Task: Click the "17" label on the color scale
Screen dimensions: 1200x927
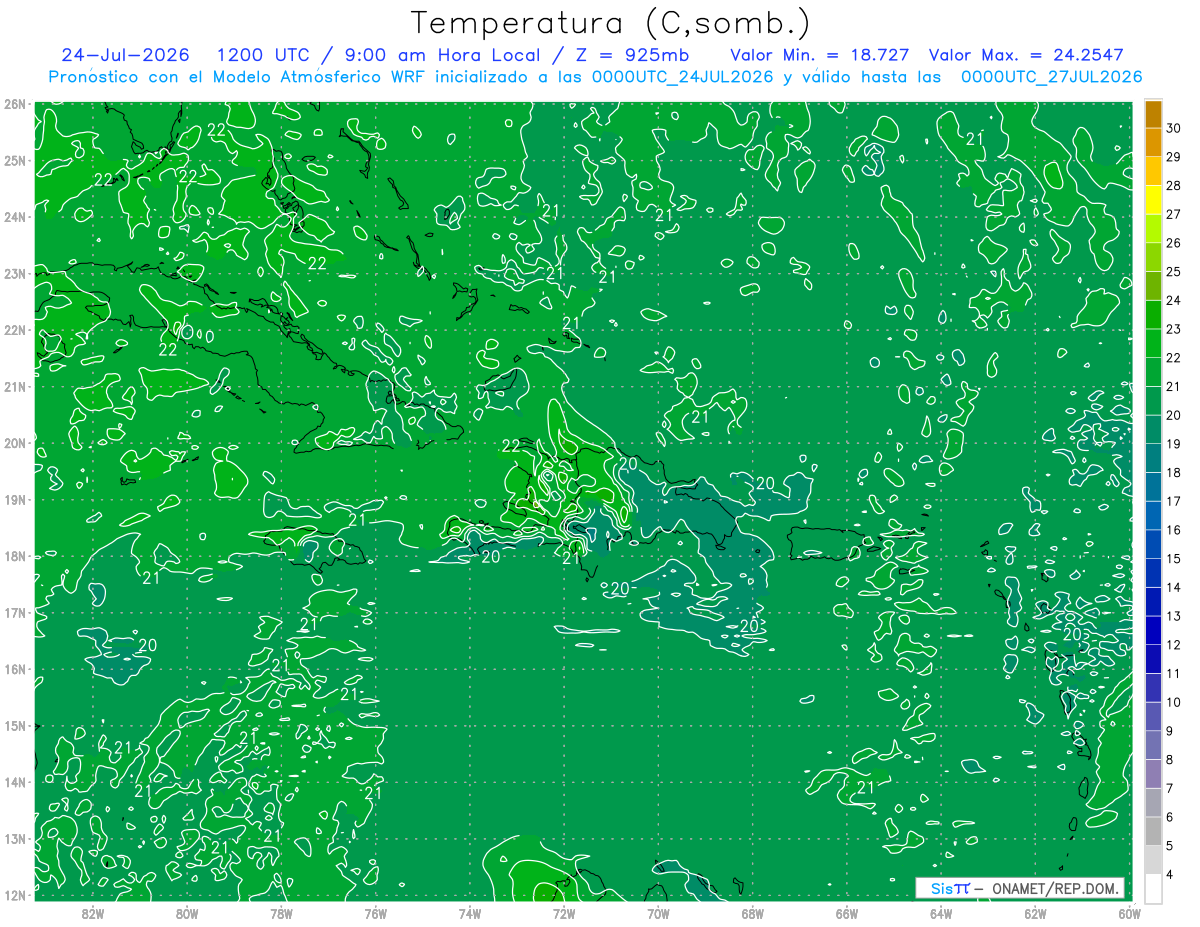Action: click(x=1174, y=501)
